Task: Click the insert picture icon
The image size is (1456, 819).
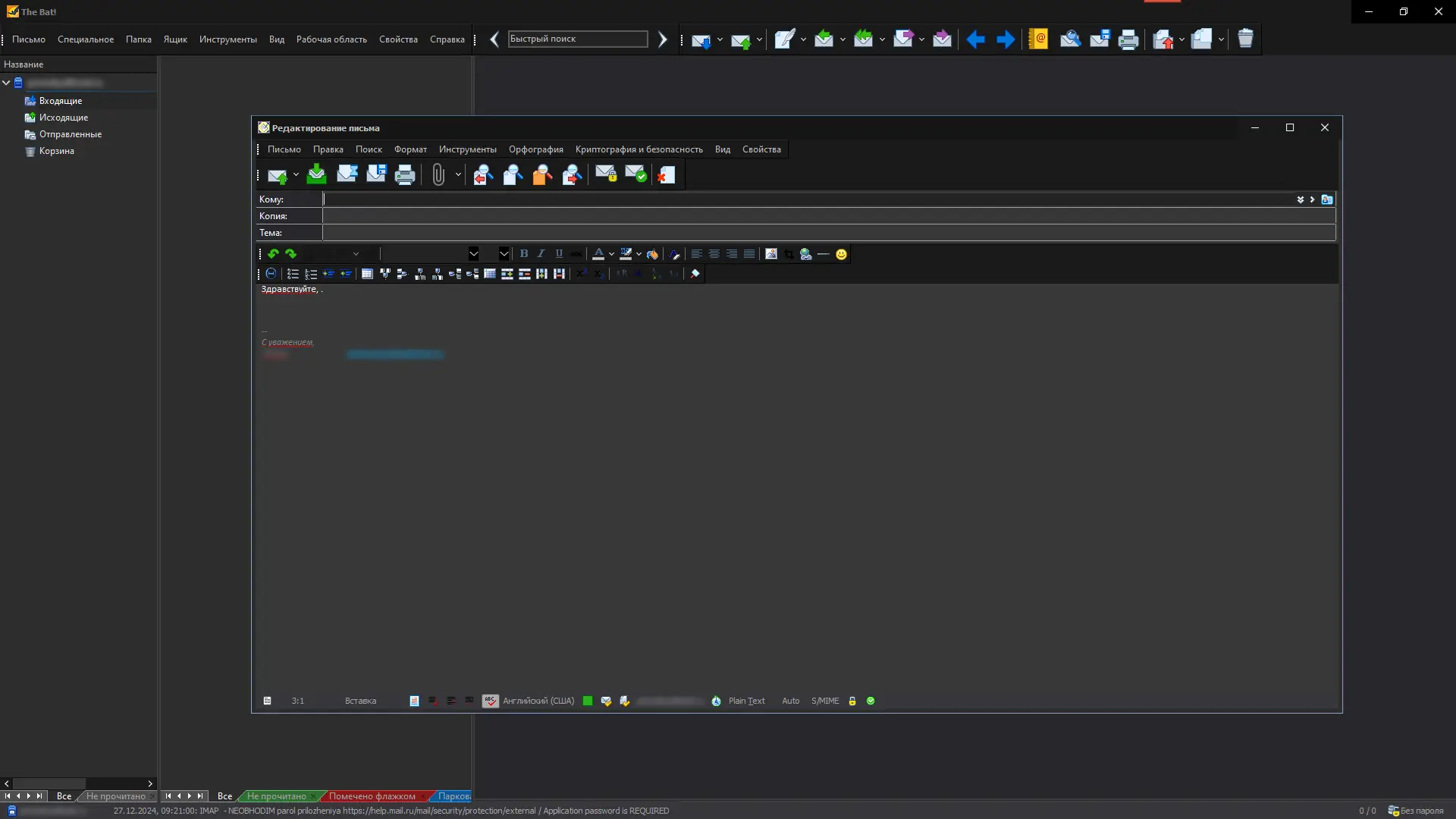Action: pyautogui.click(x=771, y=254)
